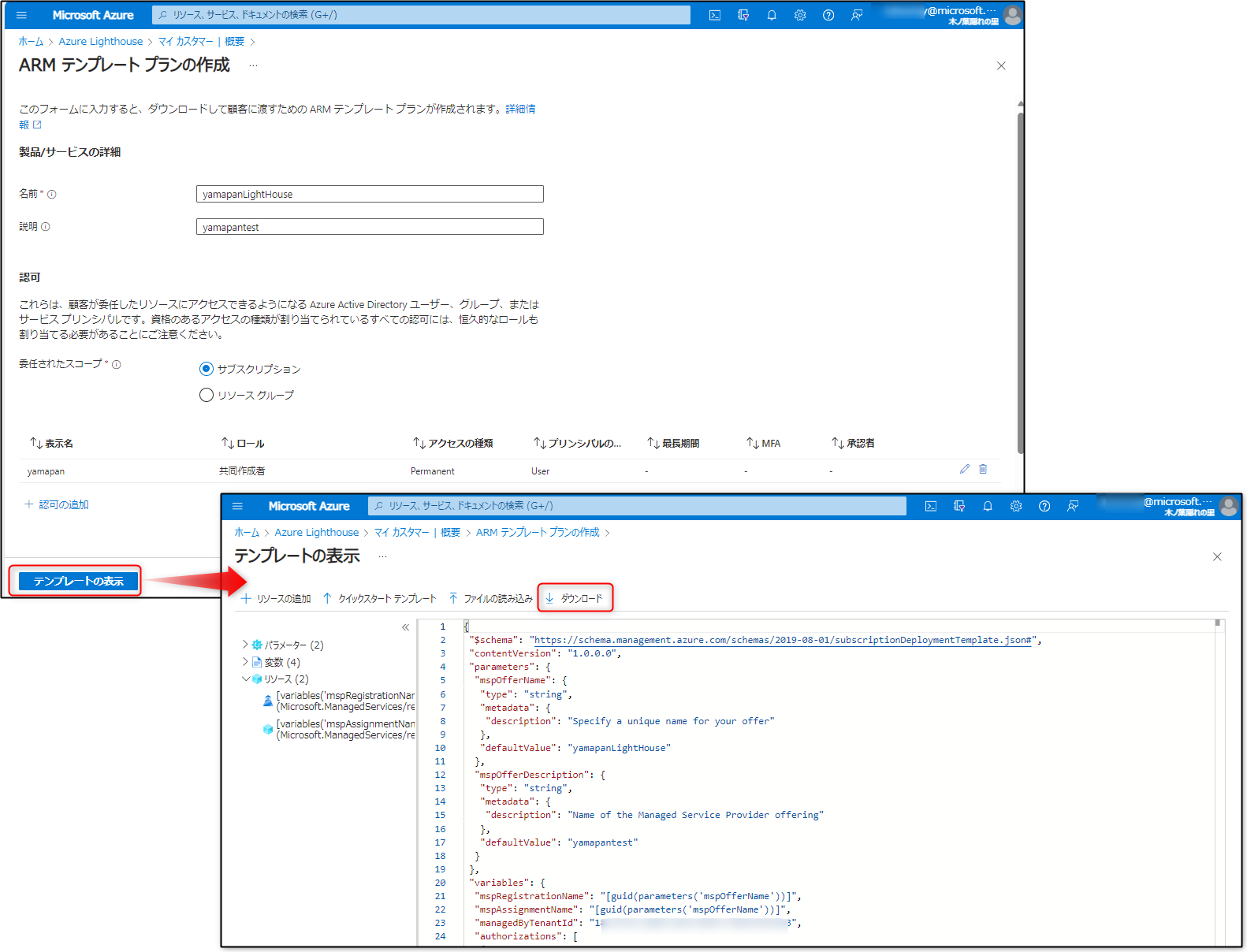The image size is (1247, 952).
Task: Go to ホーム breadcrumb in back window
Action: click(31, 42)
